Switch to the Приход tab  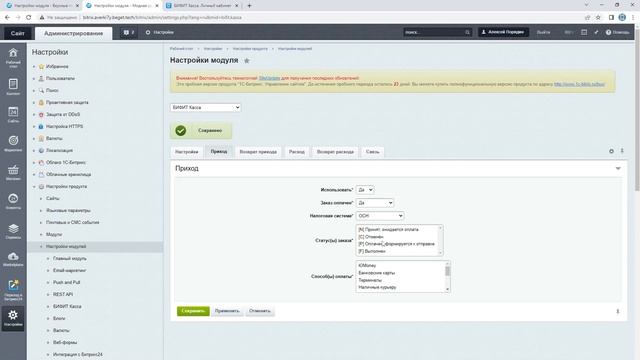[219, 151]
